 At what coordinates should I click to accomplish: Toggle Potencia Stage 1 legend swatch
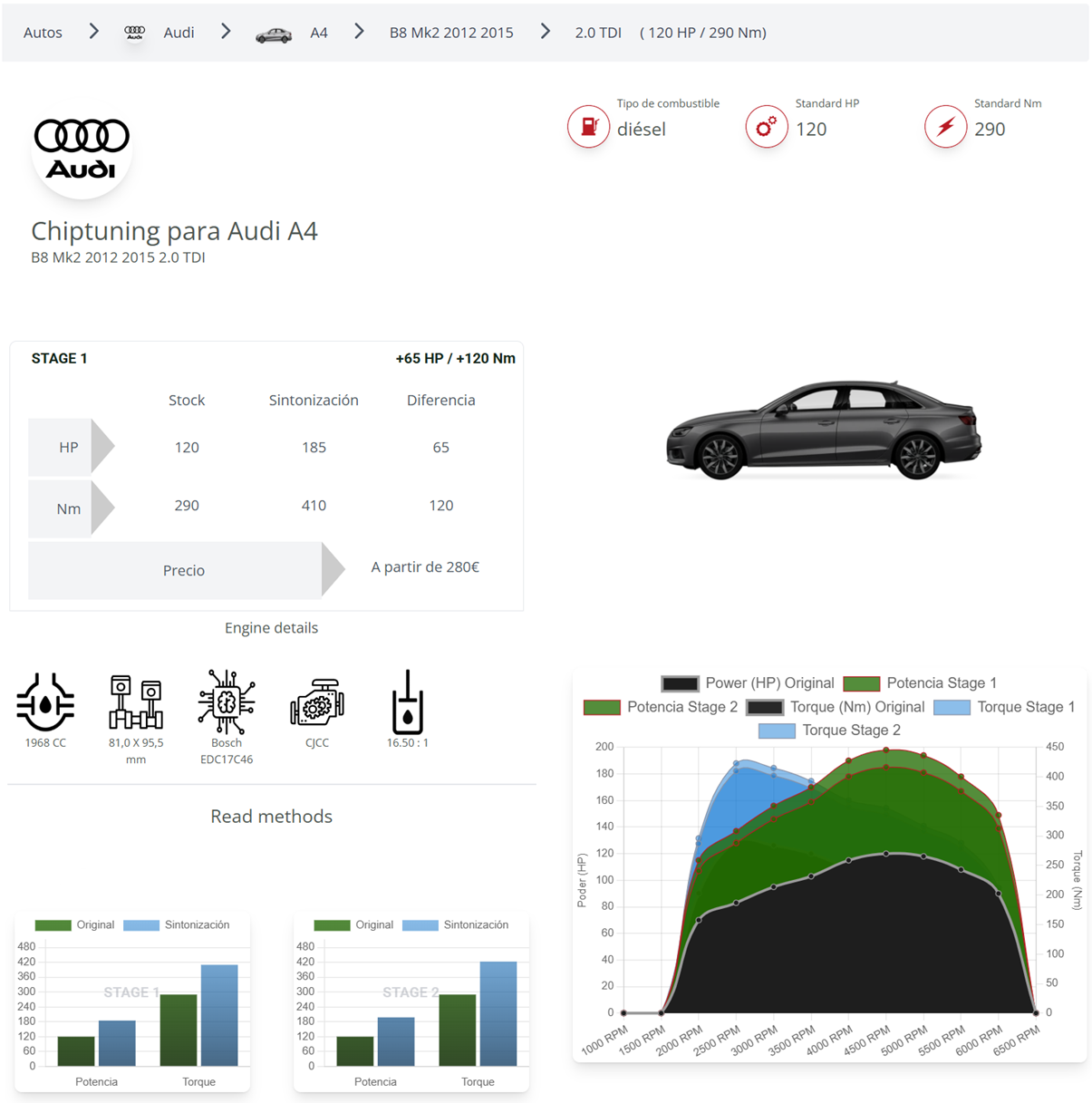point(861,683)
